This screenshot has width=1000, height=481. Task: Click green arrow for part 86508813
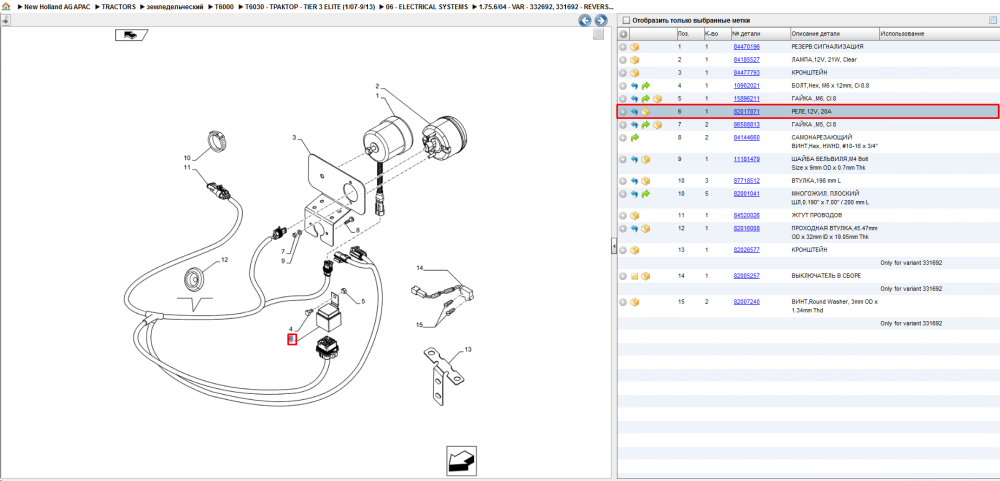(645, 124)
